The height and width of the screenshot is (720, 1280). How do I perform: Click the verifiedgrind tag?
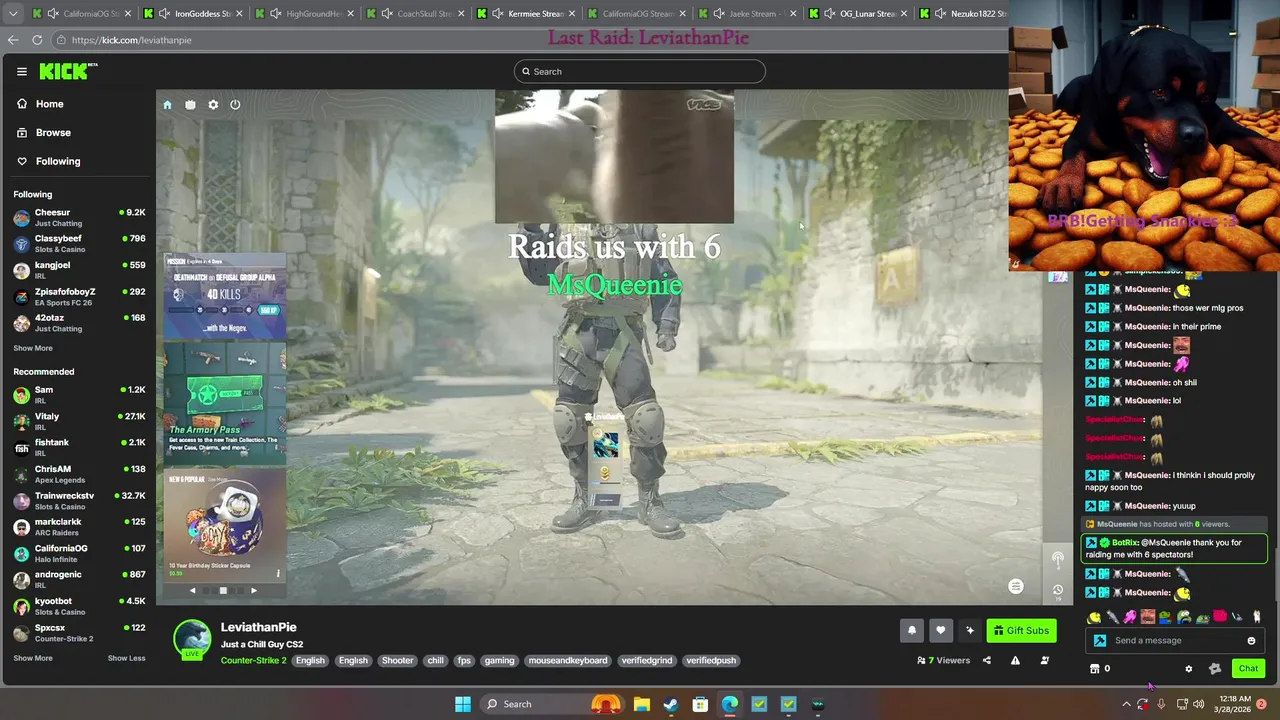pos(647,660)
